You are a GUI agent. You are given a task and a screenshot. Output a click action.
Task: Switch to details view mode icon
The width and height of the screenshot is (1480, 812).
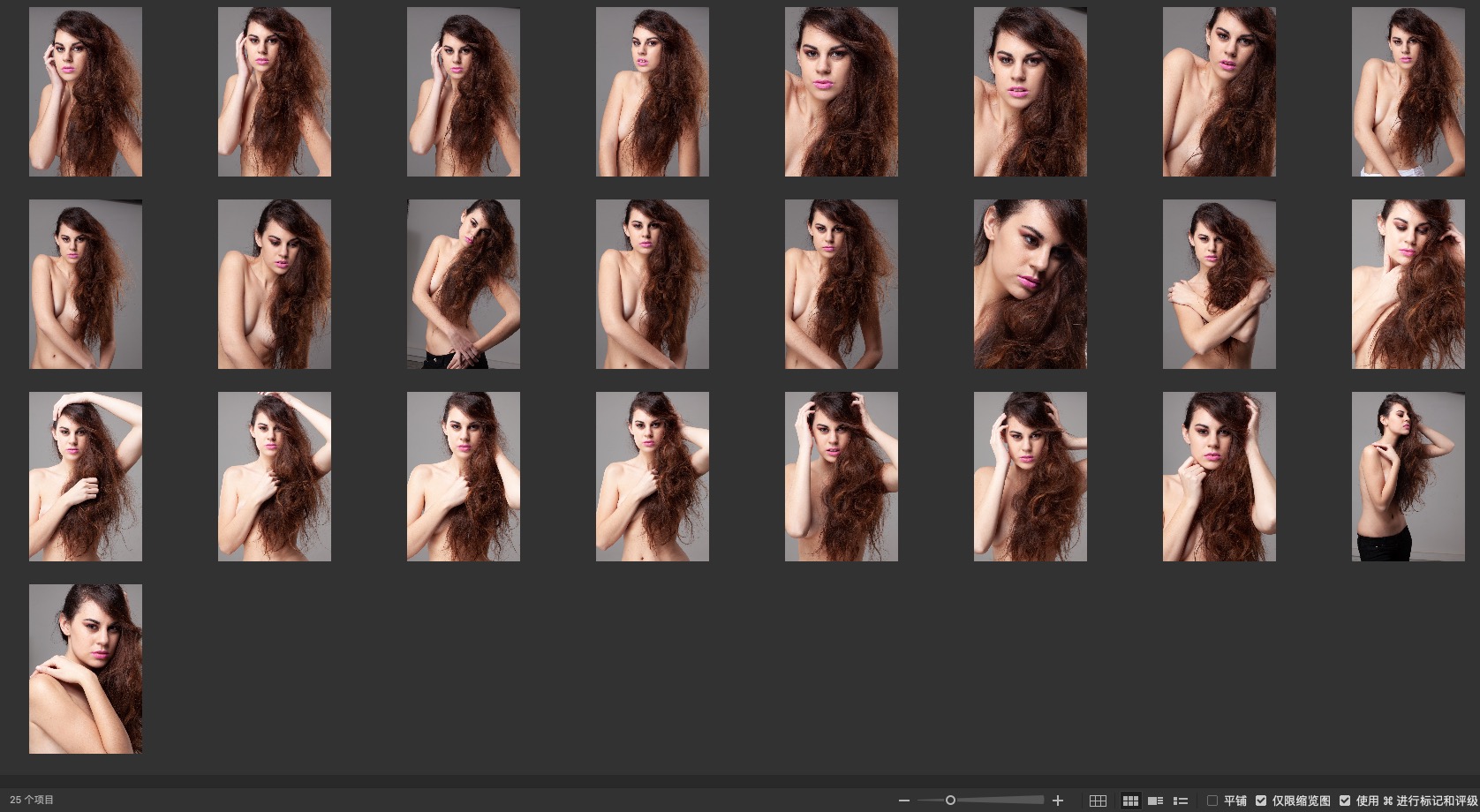pyautogui.click(x=1155, y=801)
